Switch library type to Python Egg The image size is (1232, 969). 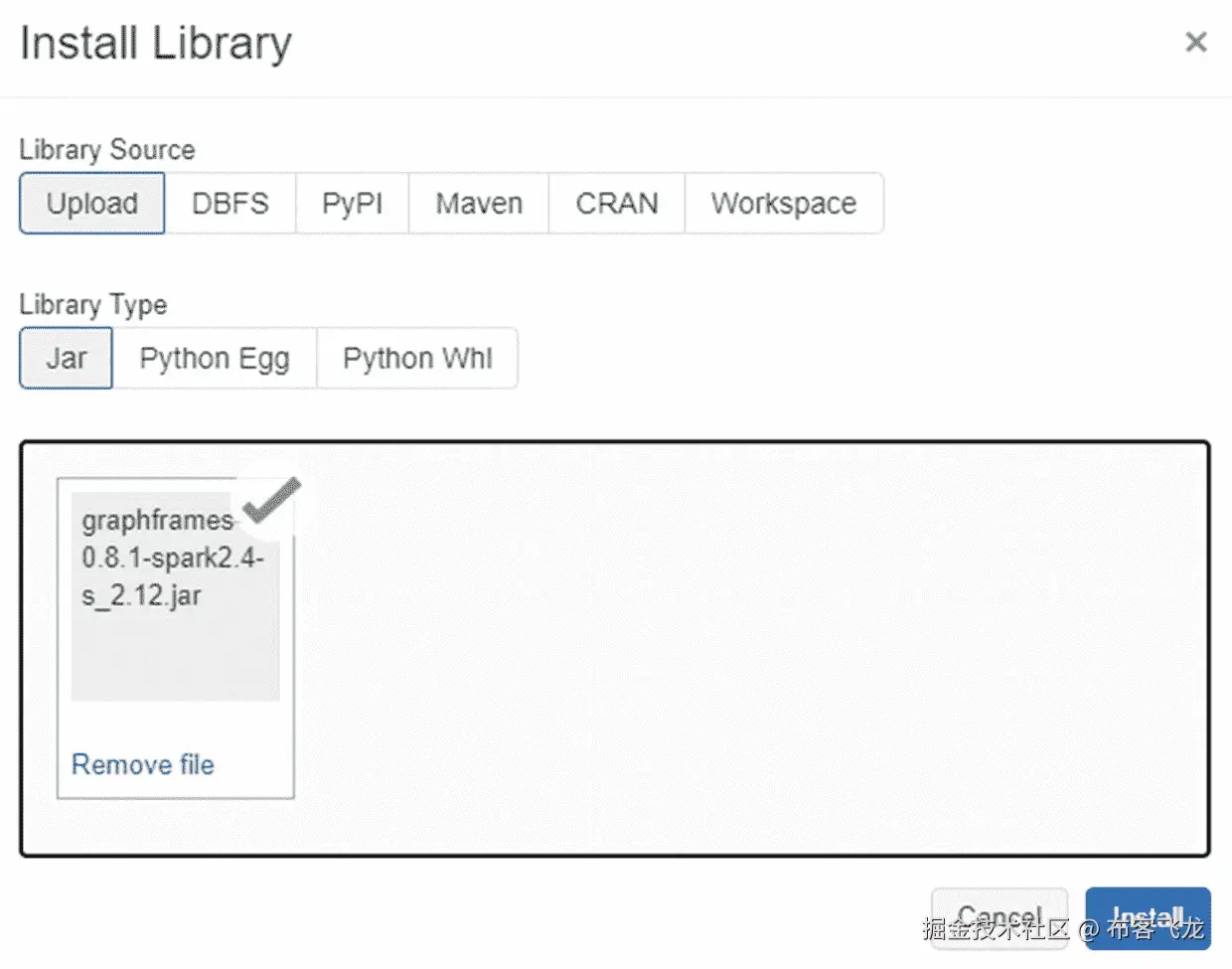click(x=215, y=358)
